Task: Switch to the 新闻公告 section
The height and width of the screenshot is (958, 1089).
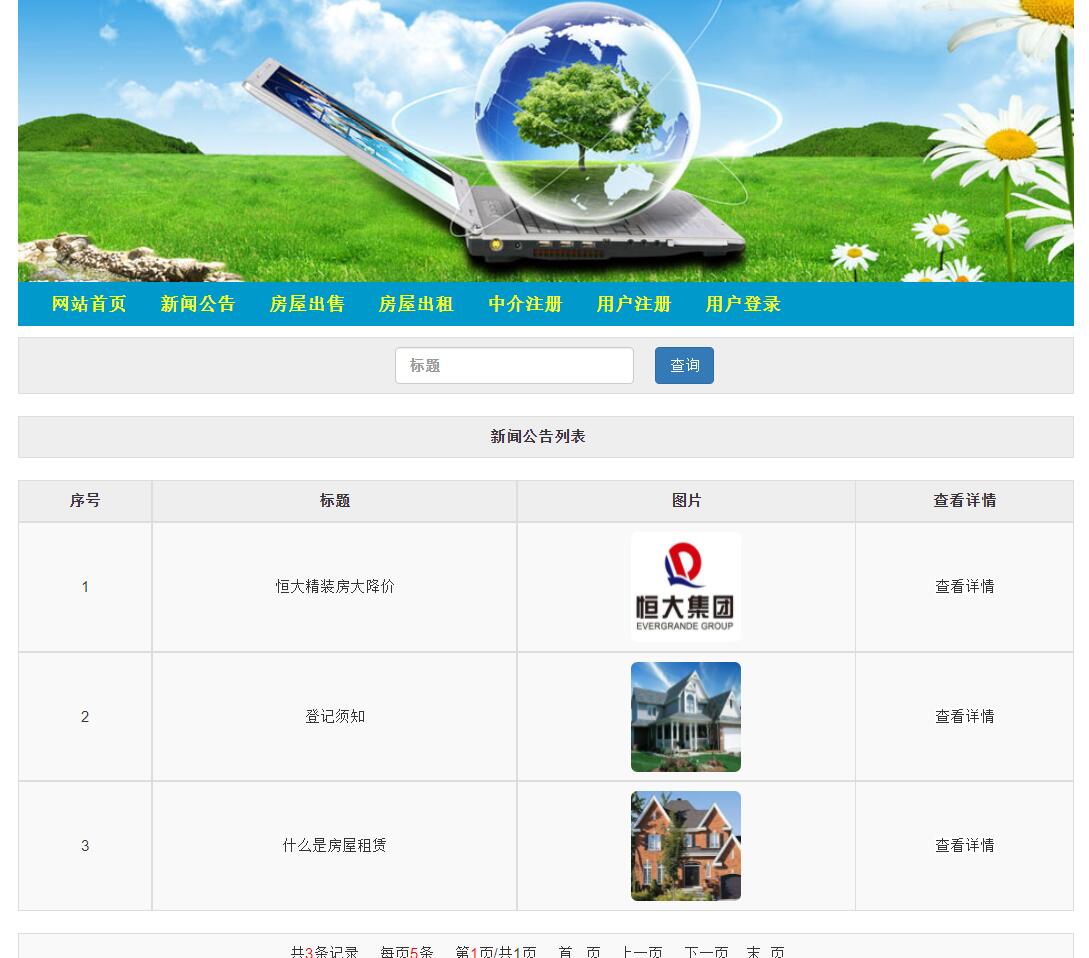Action: (x=198, y=304)
